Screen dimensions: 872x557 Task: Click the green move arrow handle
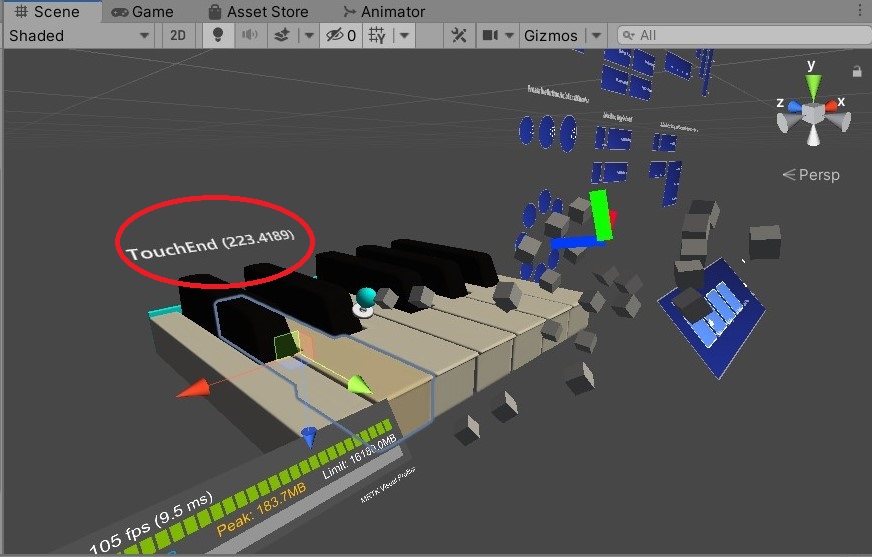coord(359,384)
